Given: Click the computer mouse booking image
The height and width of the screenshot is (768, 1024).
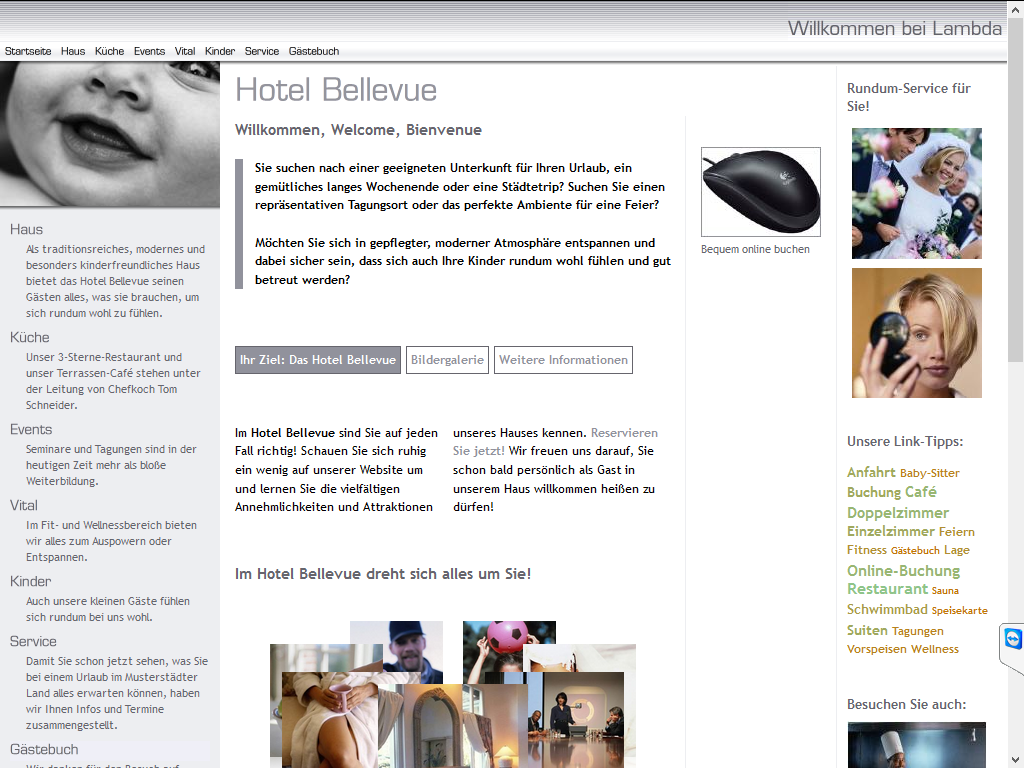Looking at the screenshot, I should tap(761, 192).
